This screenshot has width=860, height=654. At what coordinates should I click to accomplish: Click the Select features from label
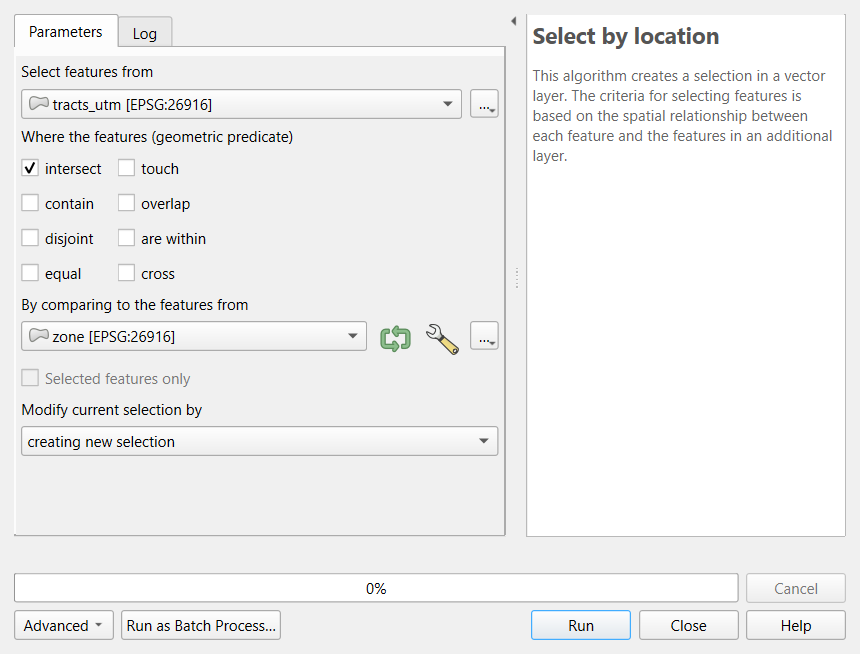87,72
